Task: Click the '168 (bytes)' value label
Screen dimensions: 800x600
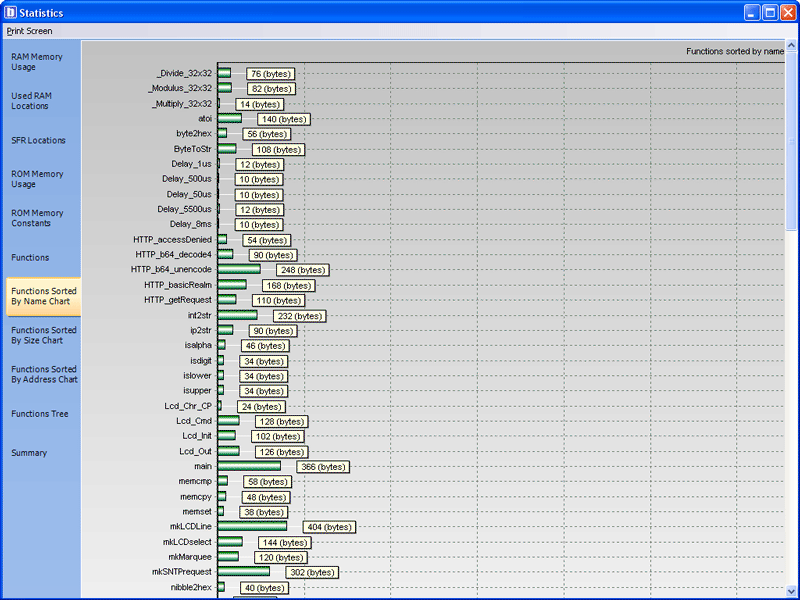Action: coord(288,286)
